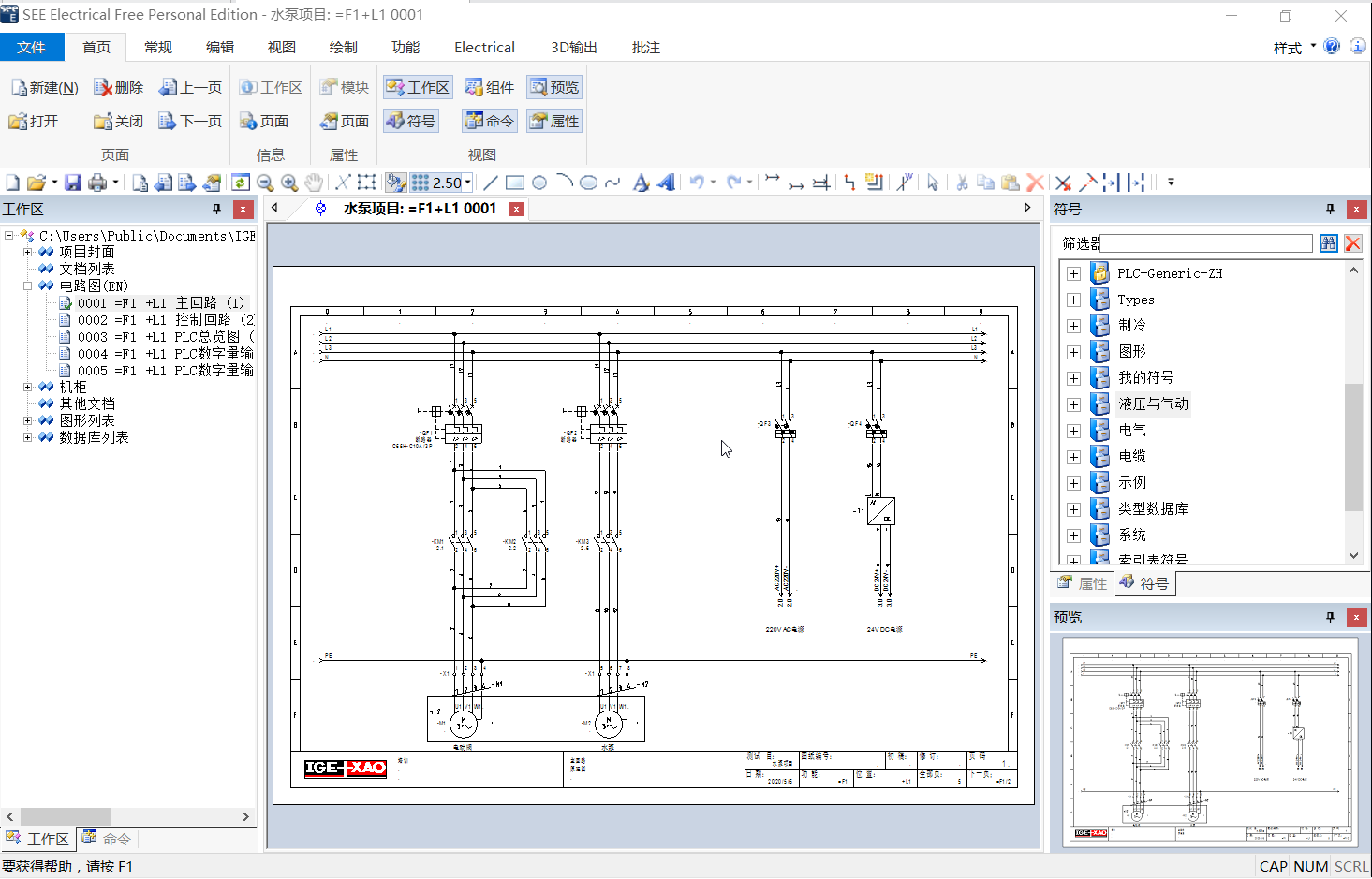Toggle the 组件 view button in ribbon

[x=490, y=87]
